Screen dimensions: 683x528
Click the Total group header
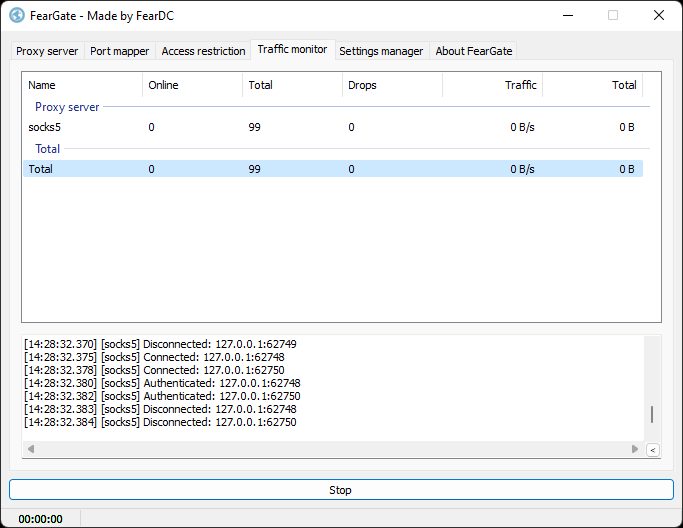(x=47, y=149)
